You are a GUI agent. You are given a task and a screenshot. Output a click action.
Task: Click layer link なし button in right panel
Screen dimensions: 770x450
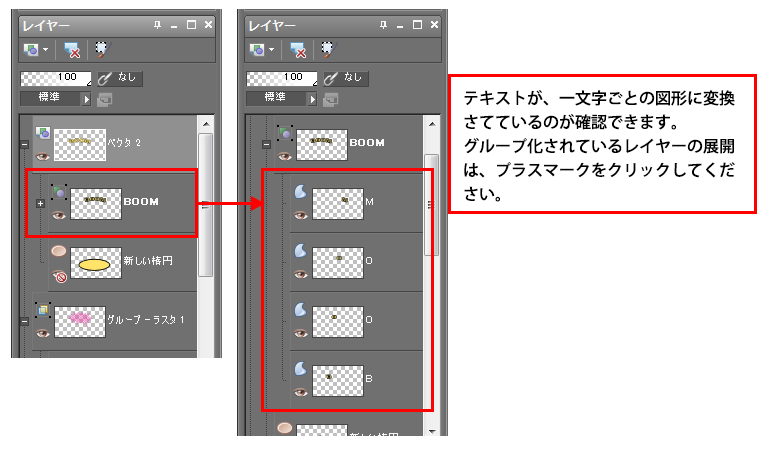[x=345, y=78]
